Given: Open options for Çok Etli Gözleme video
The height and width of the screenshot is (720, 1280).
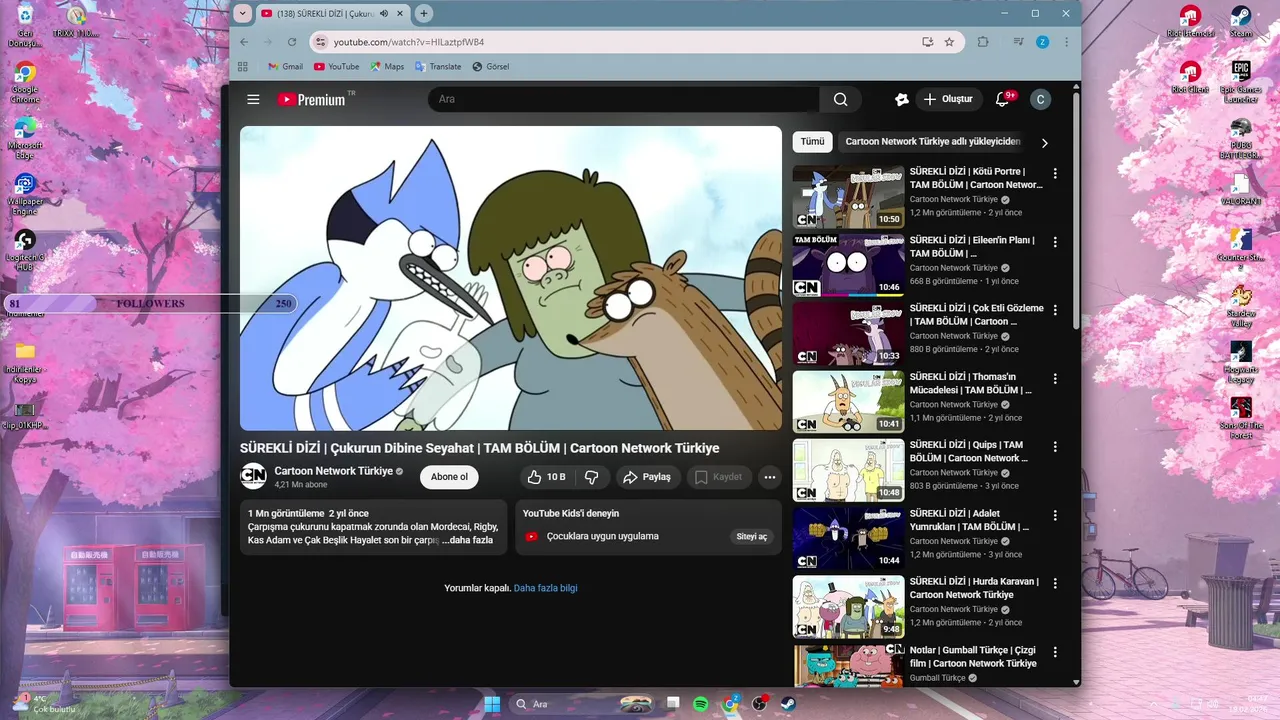Looking at the screenshot, I should pos(1054,310).
